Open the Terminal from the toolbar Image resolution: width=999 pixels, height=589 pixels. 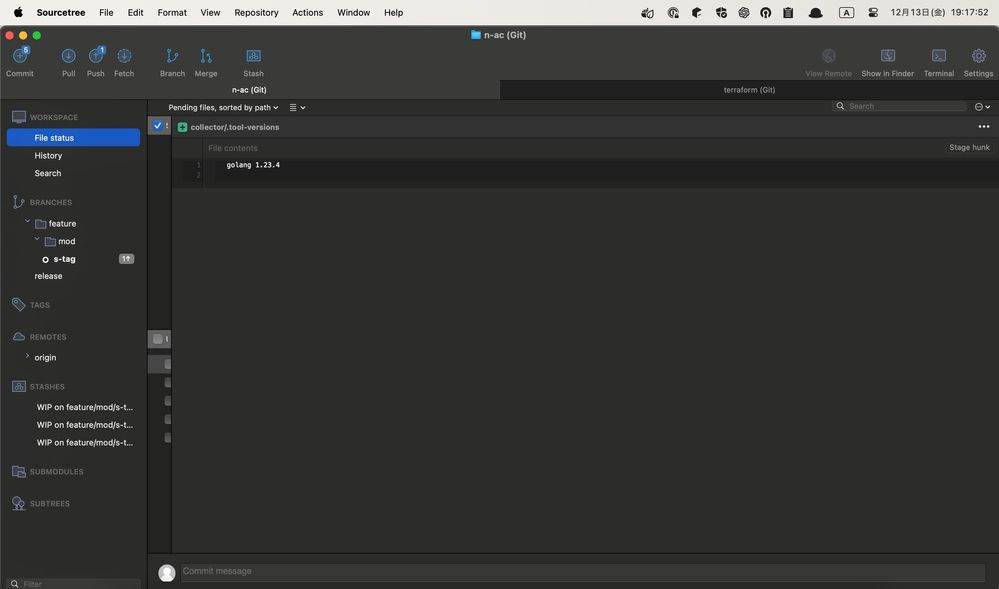[939, 56]
